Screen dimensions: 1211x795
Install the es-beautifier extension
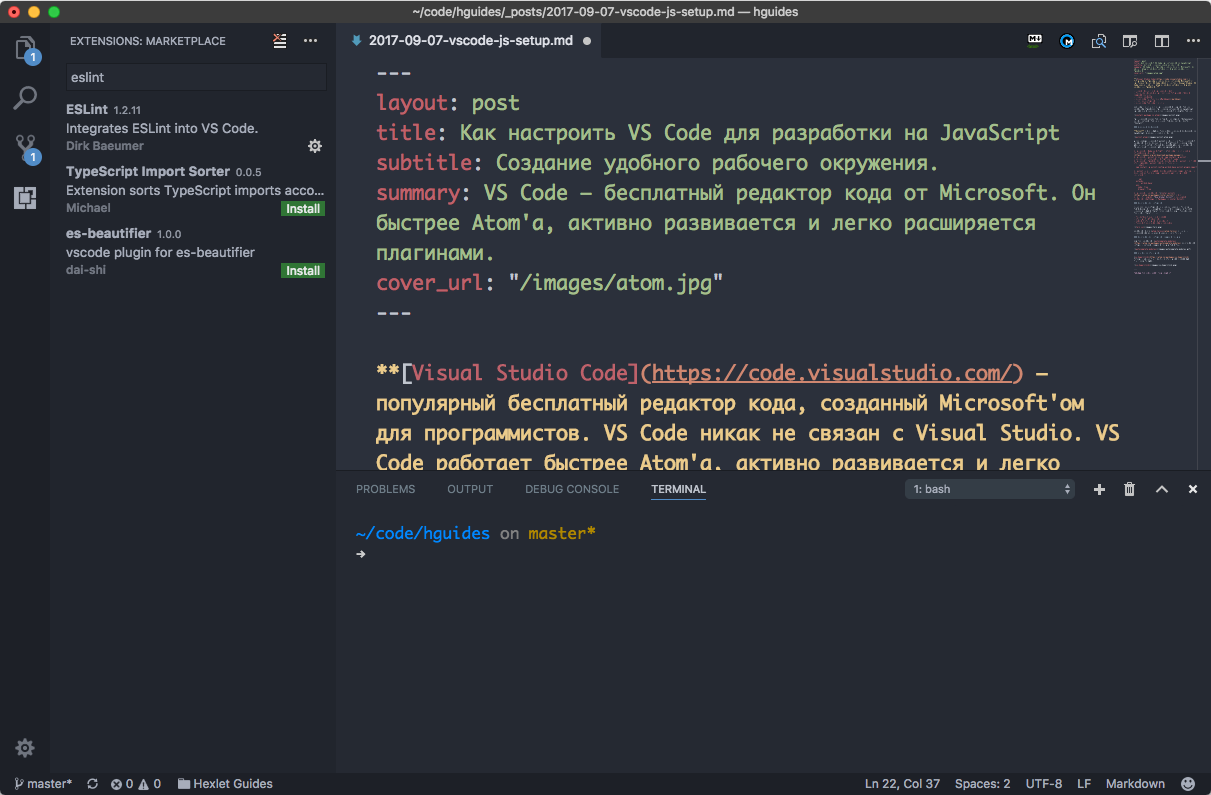click(302, 270)
